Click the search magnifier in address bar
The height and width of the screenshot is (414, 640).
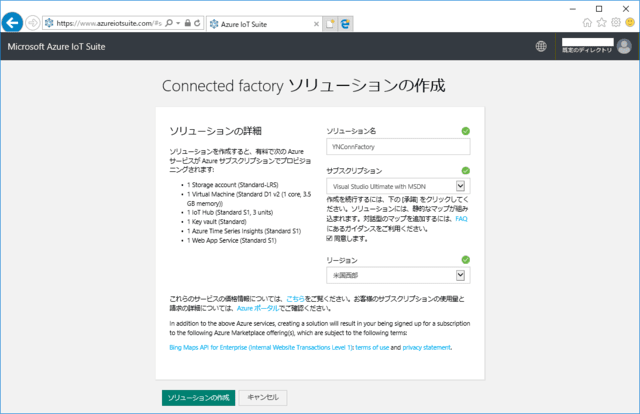point(169,23)
